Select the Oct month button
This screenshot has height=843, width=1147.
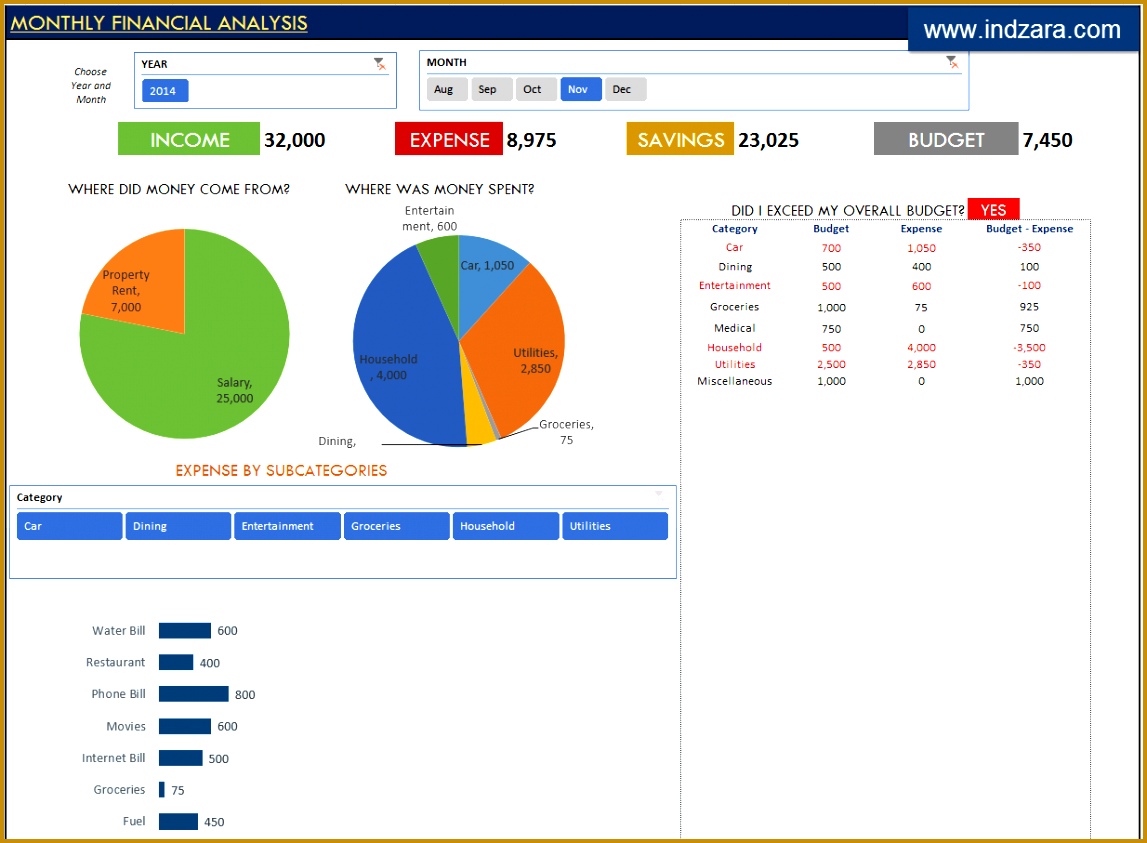coord(535,89)
